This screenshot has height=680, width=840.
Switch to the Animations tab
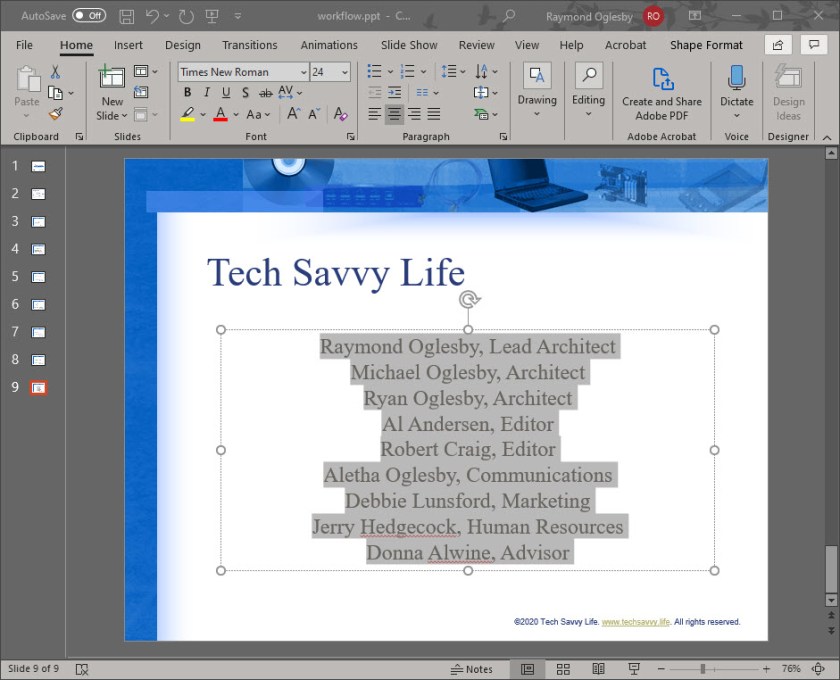click(x=329, y=45)
